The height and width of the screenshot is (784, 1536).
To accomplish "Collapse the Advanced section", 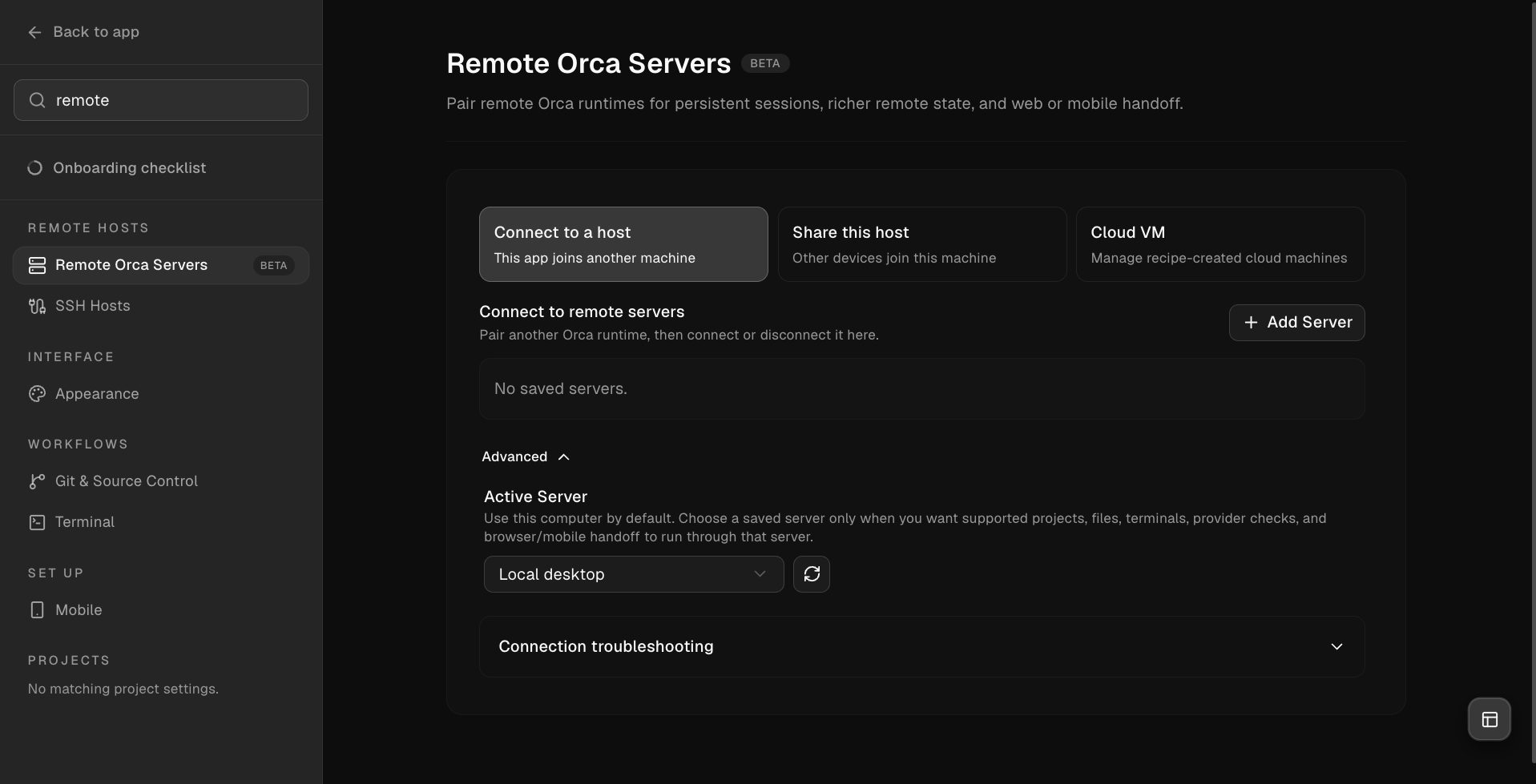I will coord(526,456).
